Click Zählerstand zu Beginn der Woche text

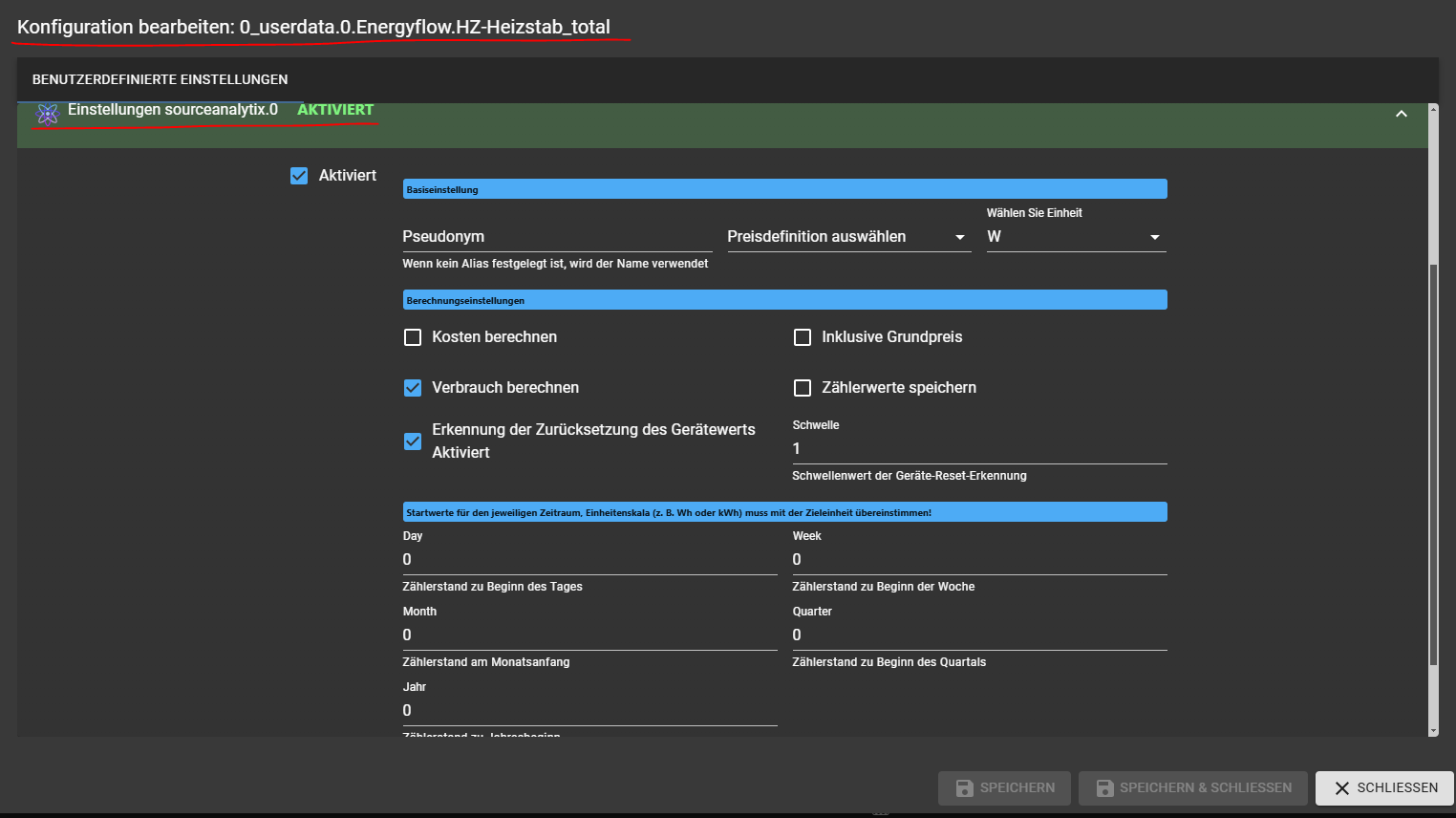tap(884, 587)
